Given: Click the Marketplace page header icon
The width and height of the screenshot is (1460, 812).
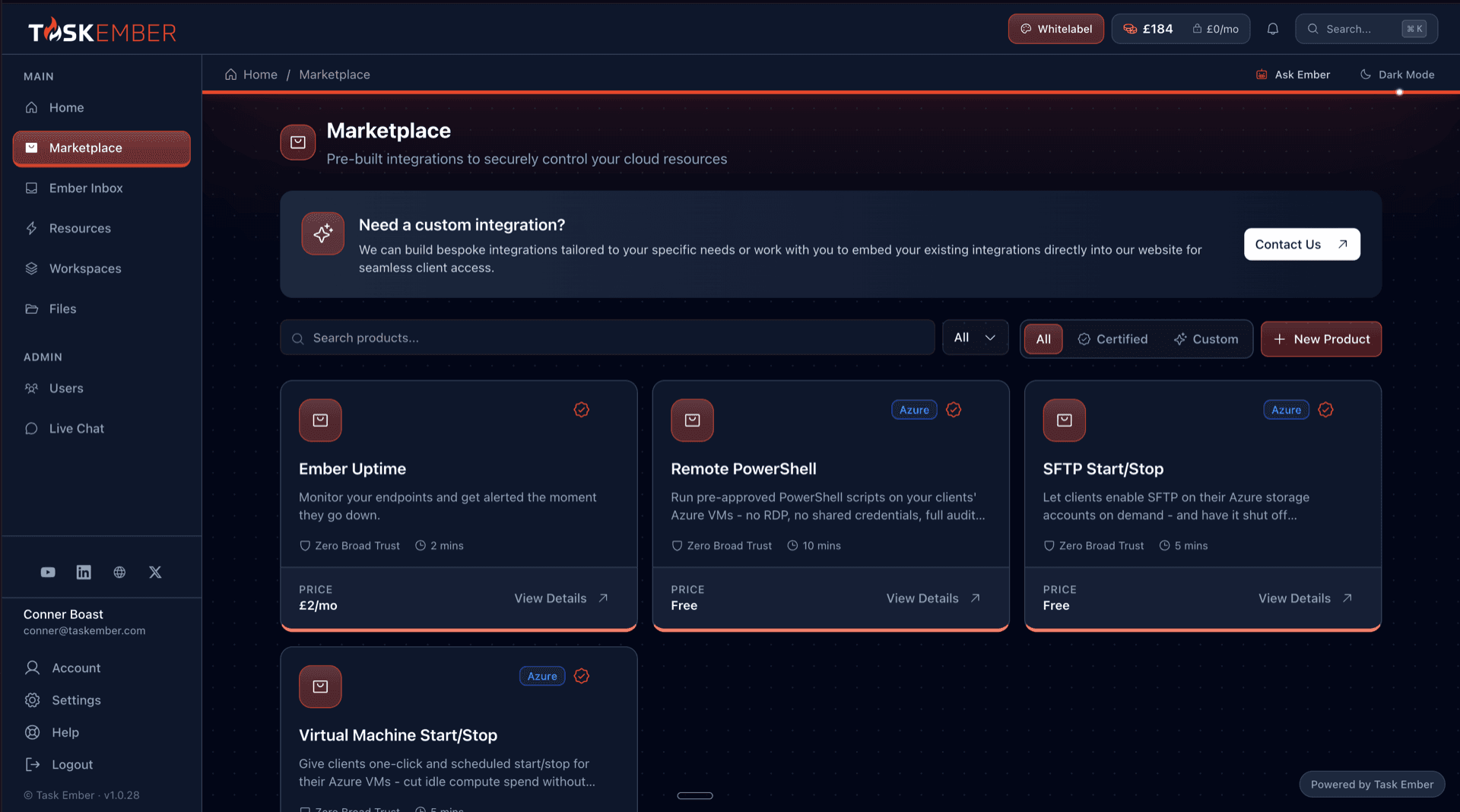Looking at the screenshot, I should point(298,142).
